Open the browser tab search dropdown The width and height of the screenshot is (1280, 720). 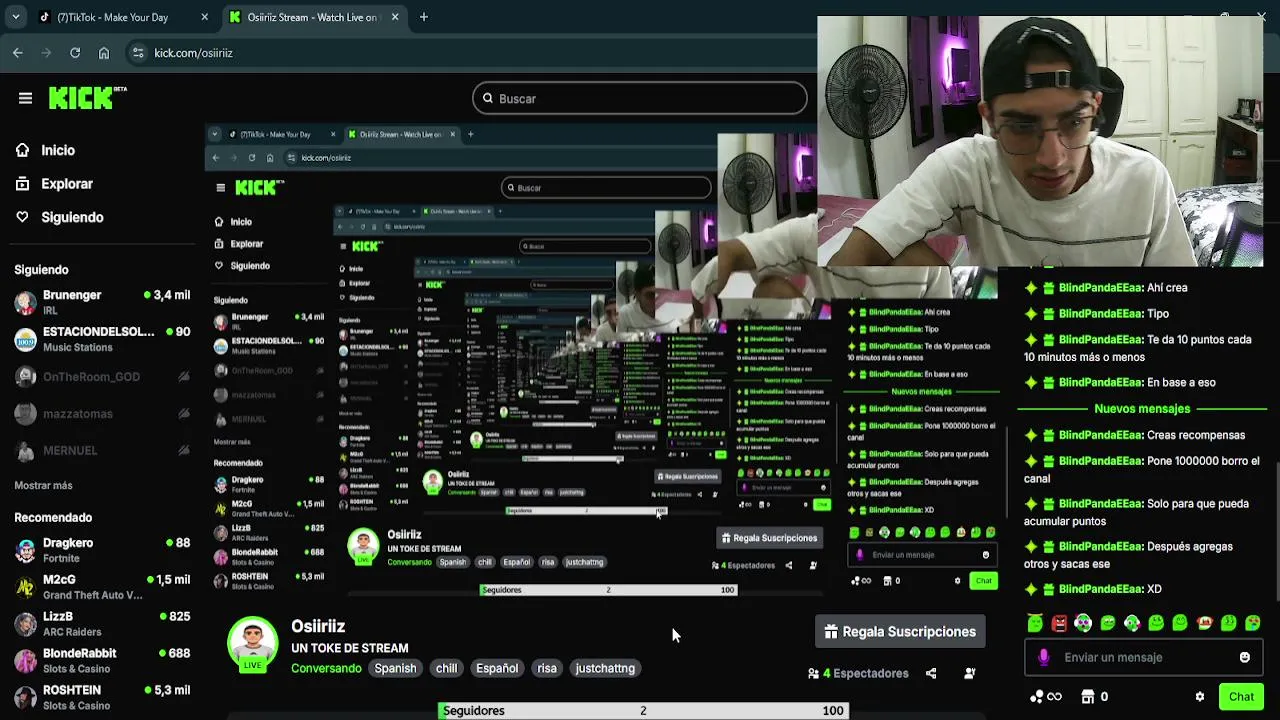16,17
